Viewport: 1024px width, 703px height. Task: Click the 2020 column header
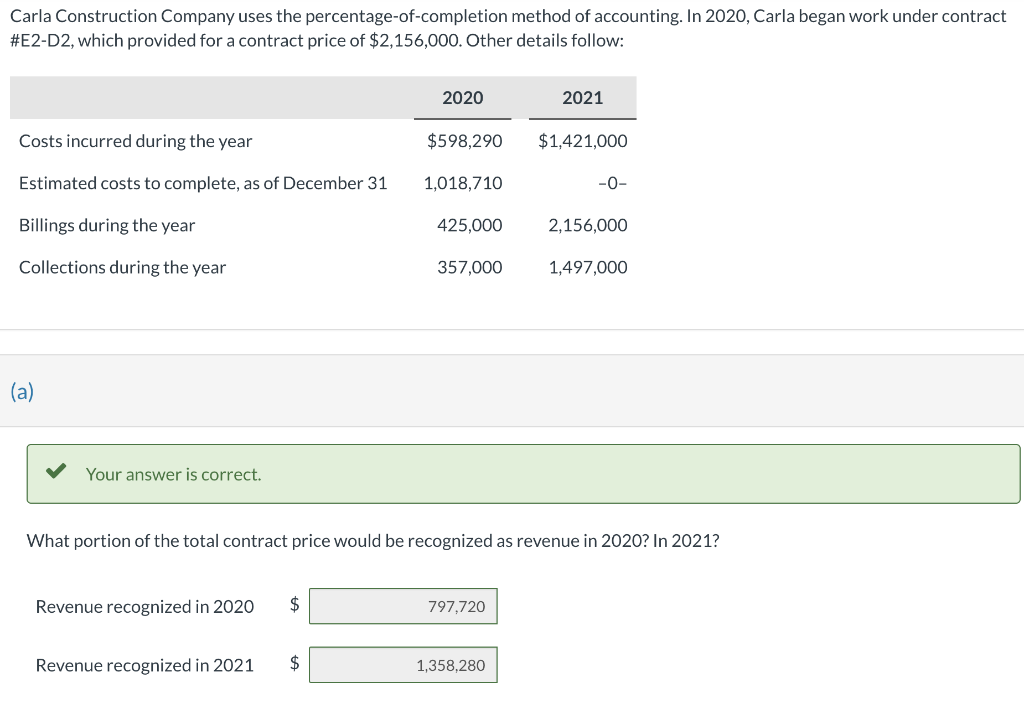(462, 97)
